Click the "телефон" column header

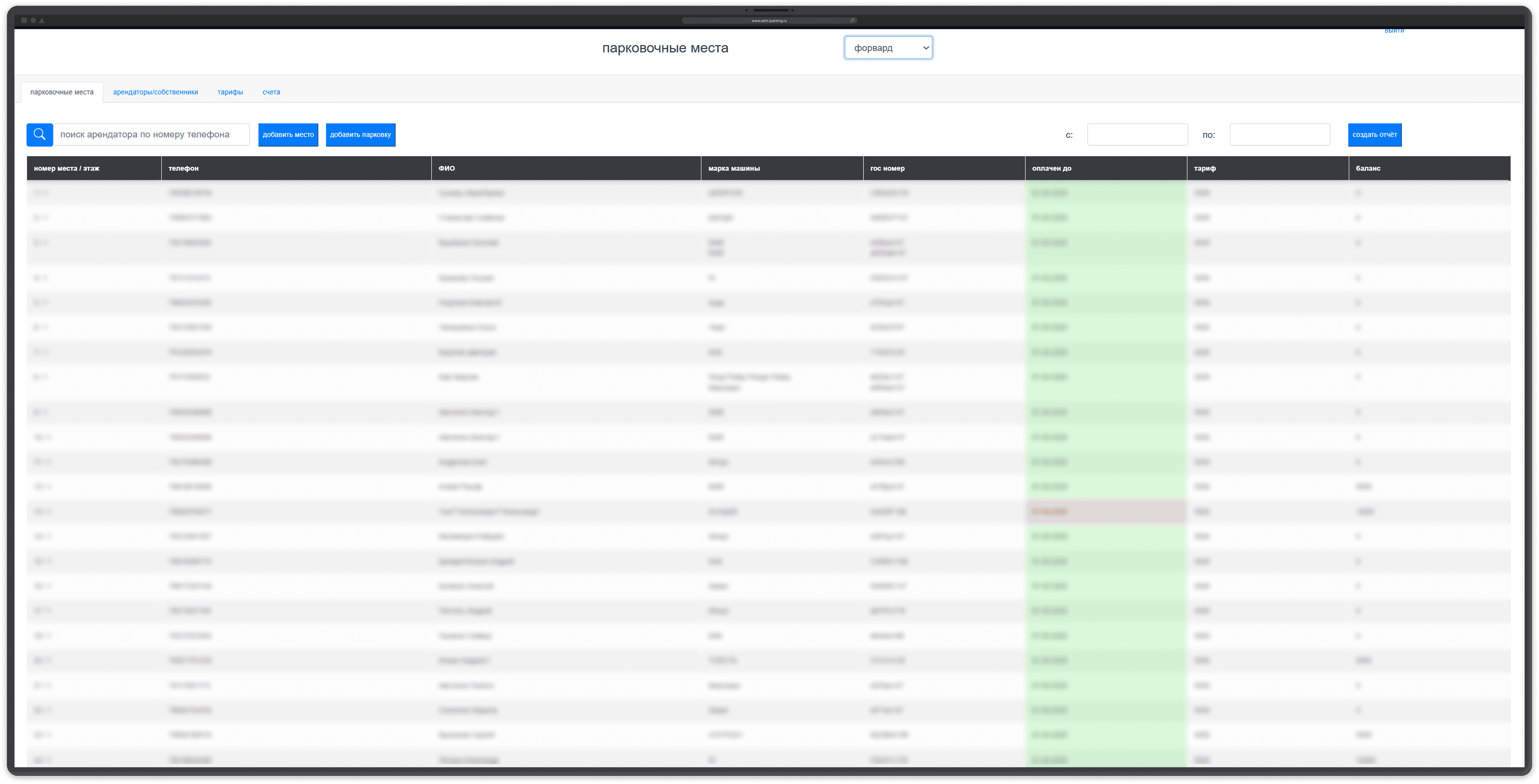click(x=296, y=169)
